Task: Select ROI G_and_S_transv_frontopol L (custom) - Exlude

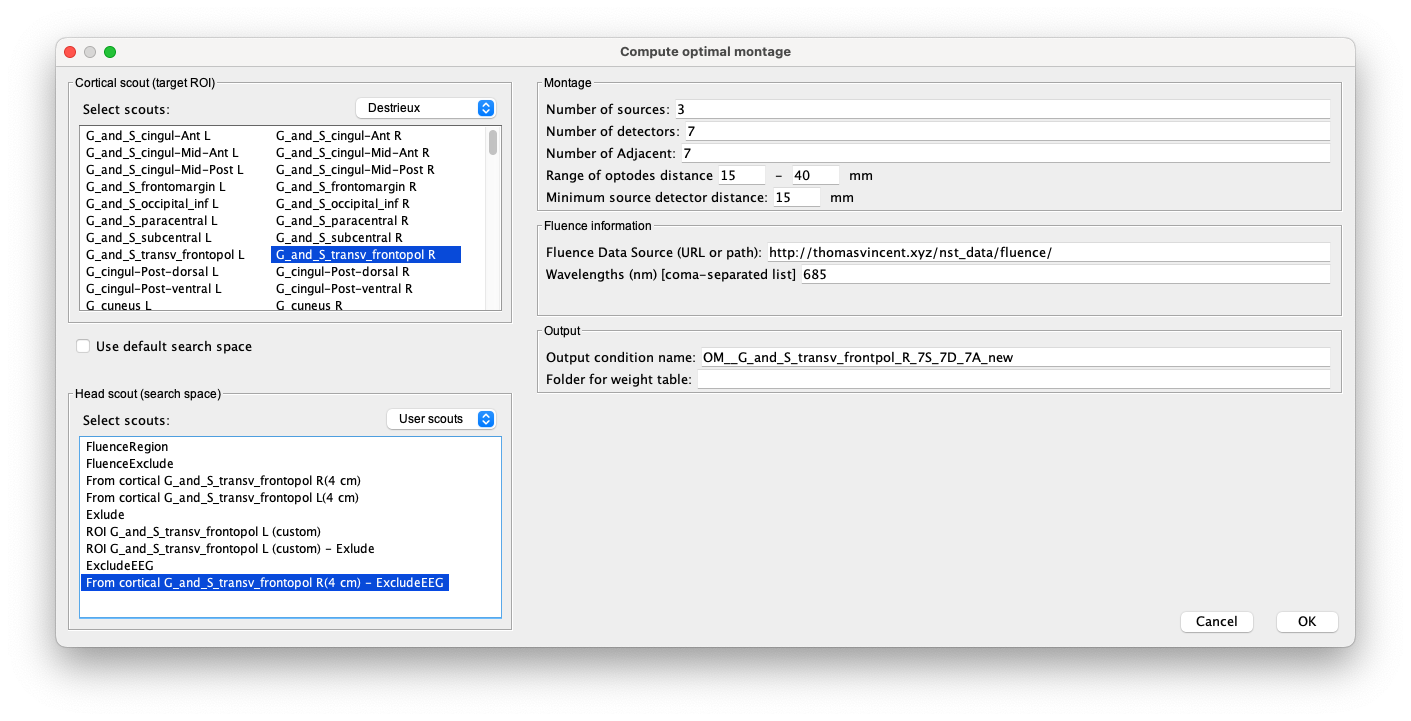Action: (x=230, y=548)
